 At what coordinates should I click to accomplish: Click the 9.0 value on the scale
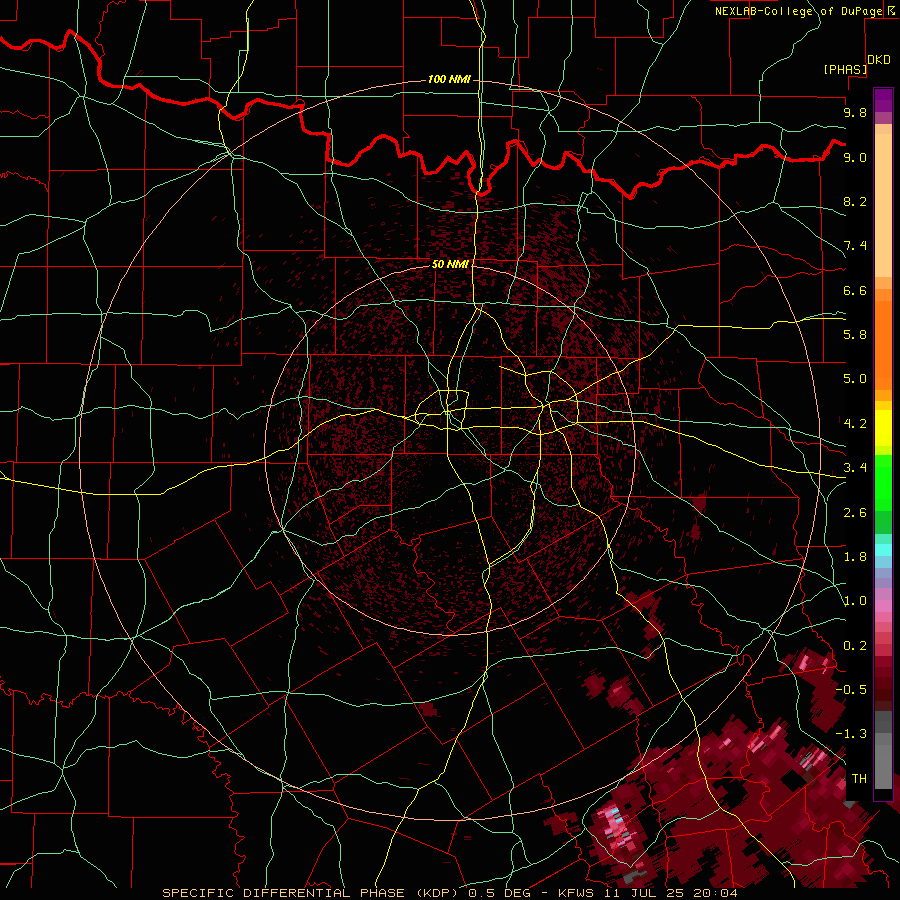click(x=855, y=157)
